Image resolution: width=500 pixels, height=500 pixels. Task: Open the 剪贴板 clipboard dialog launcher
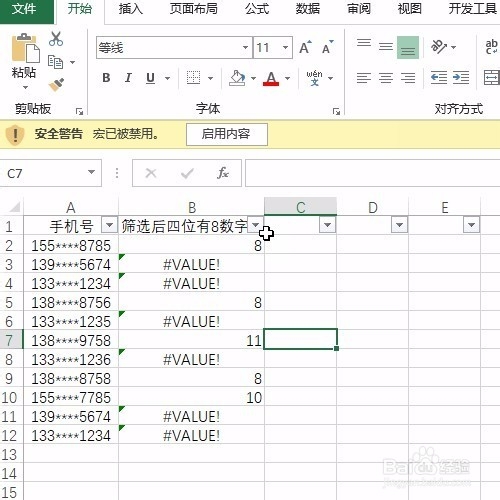(79, 111)
